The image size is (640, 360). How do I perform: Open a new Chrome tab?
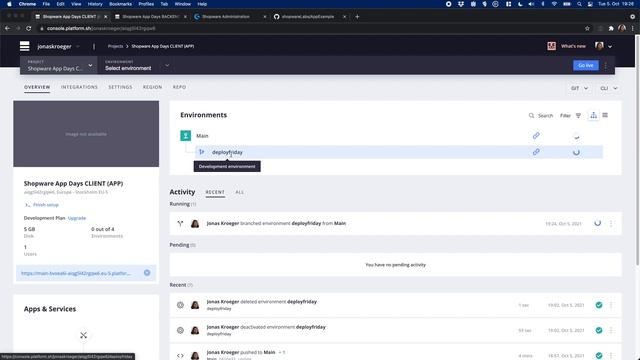[357, 17]
